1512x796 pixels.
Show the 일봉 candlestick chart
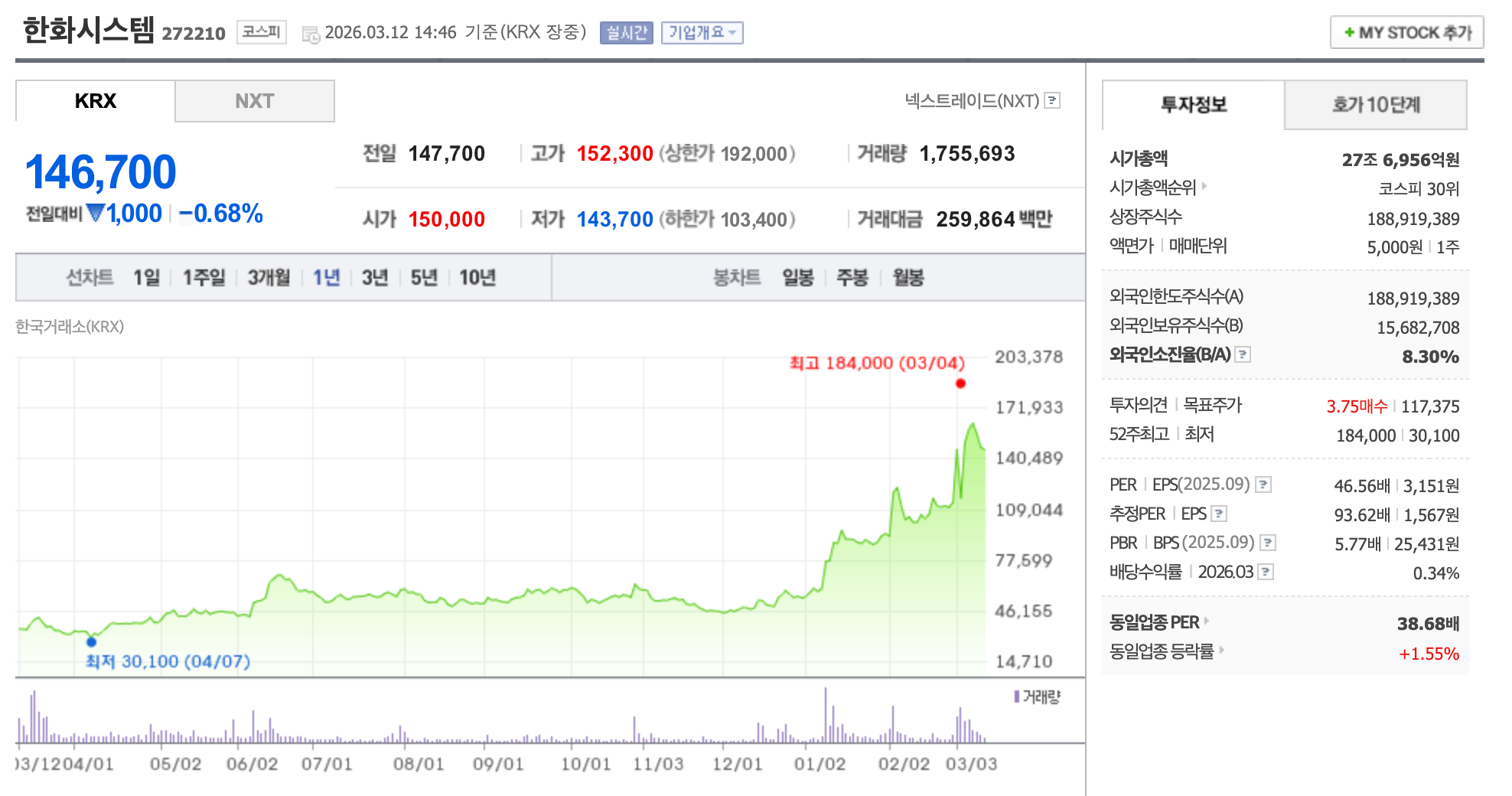pyautogui.click(x=798, y=277)
